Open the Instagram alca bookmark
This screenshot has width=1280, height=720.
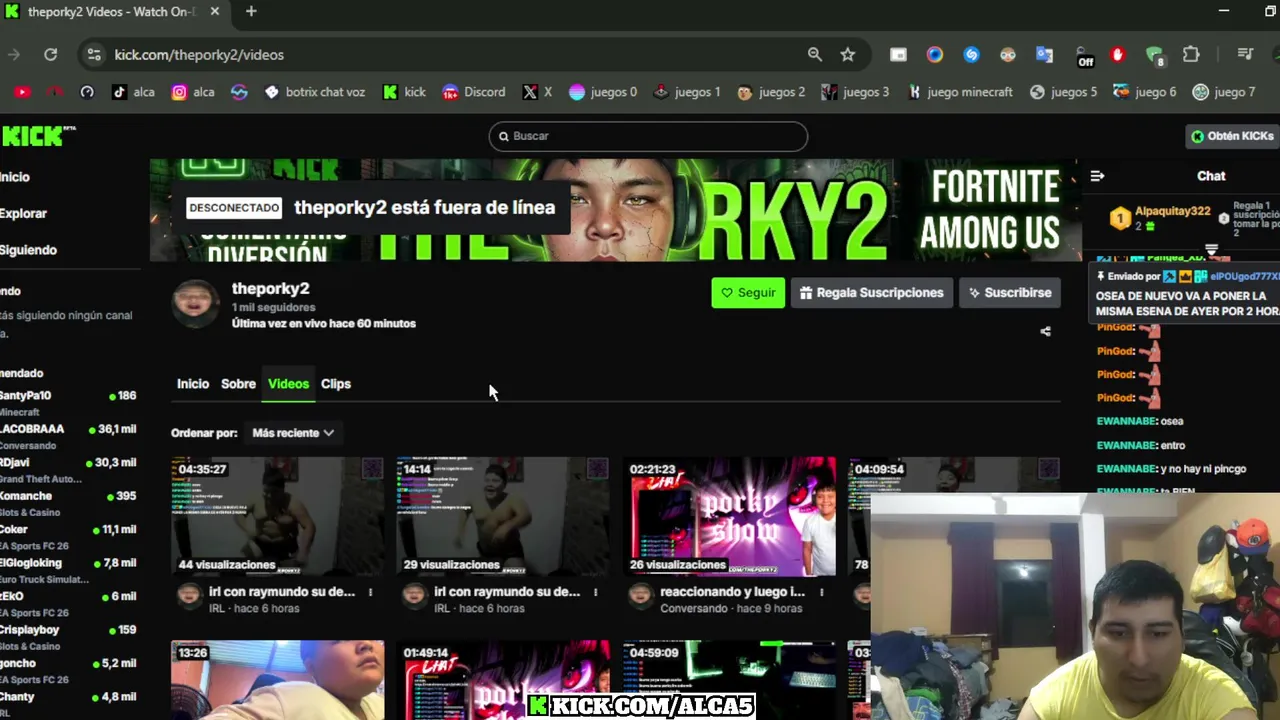pos(193,92)
